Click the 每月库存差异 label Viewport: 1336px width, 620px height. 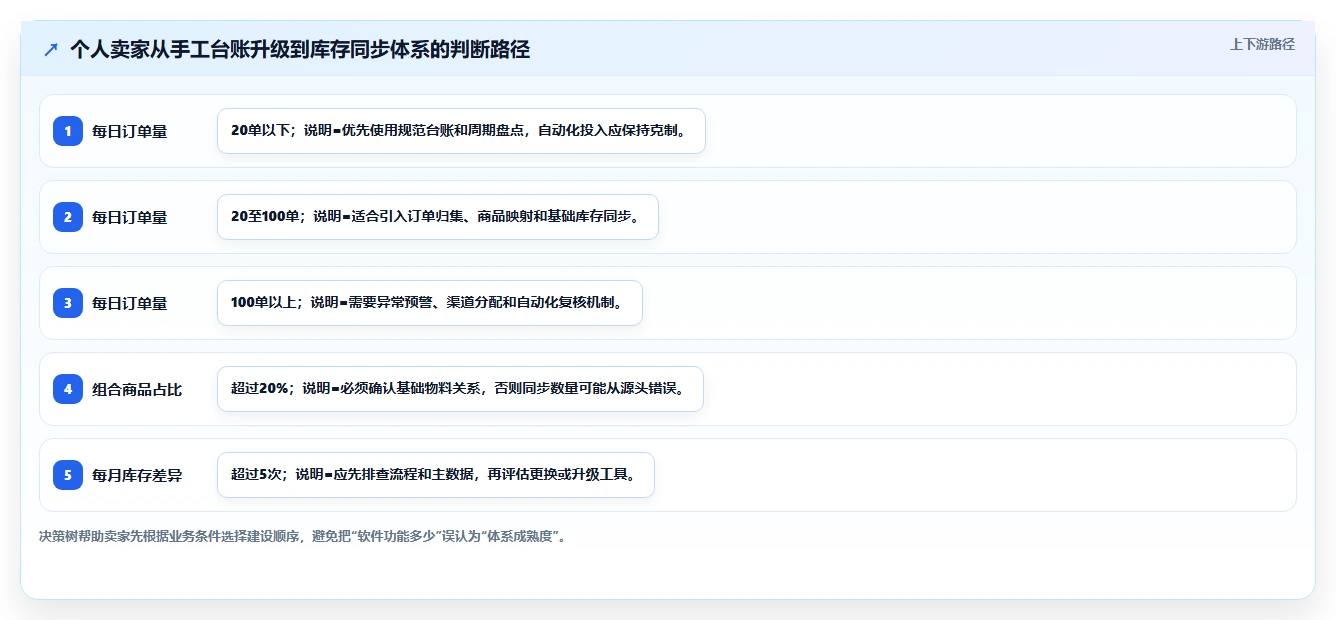(x=137, y=475)
